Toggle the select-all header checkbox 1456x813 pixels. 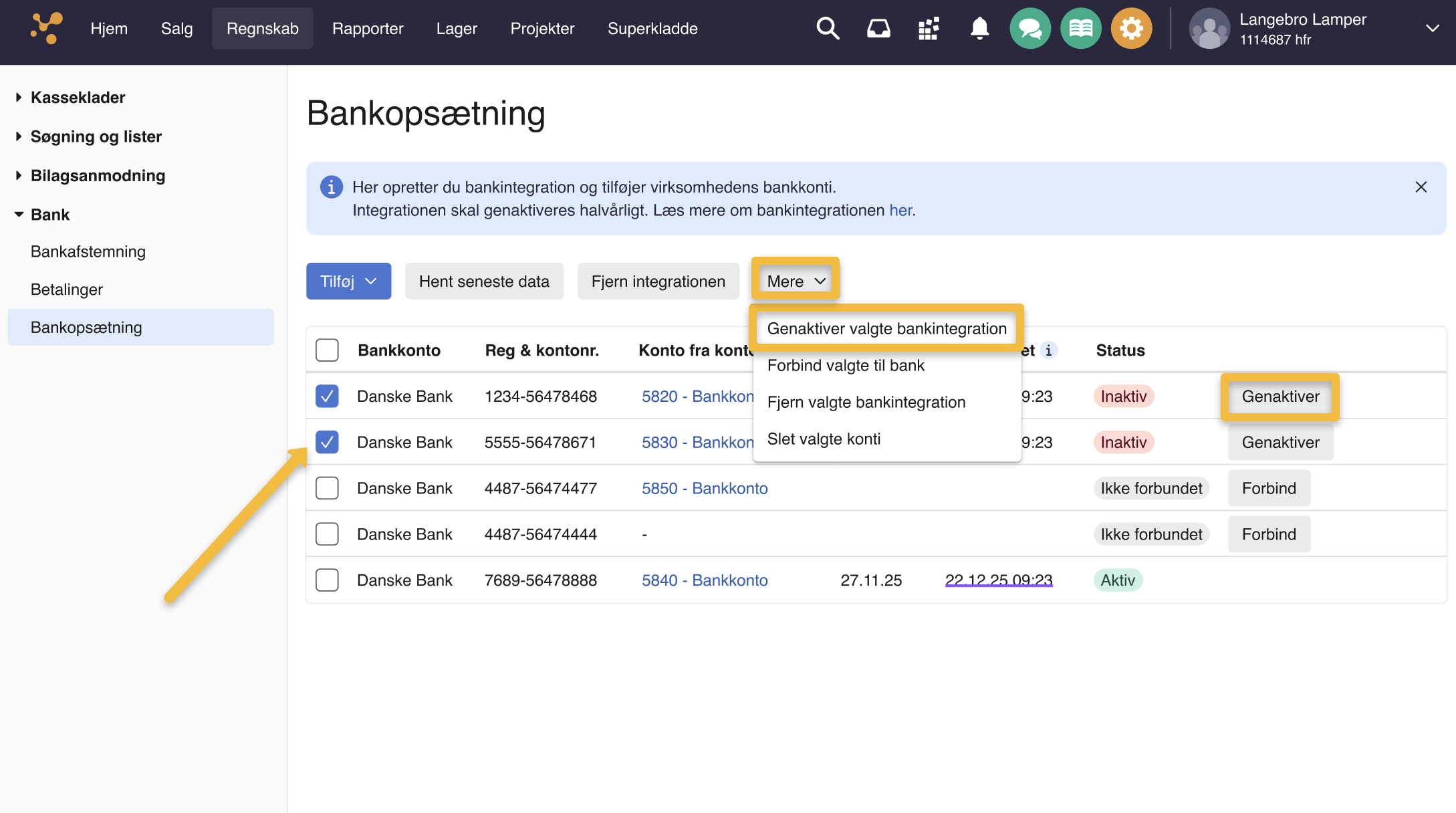coord(327,350)
